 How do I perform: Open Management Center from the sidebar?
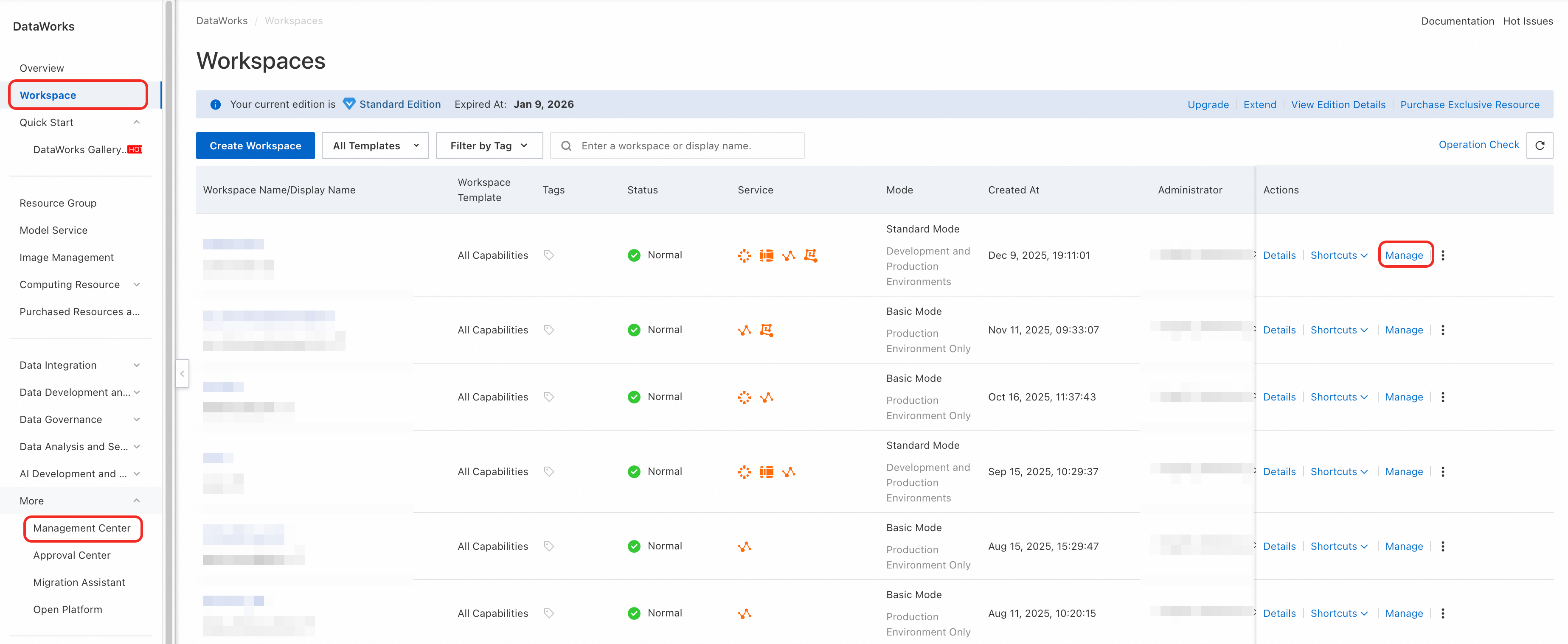(82, 528)
